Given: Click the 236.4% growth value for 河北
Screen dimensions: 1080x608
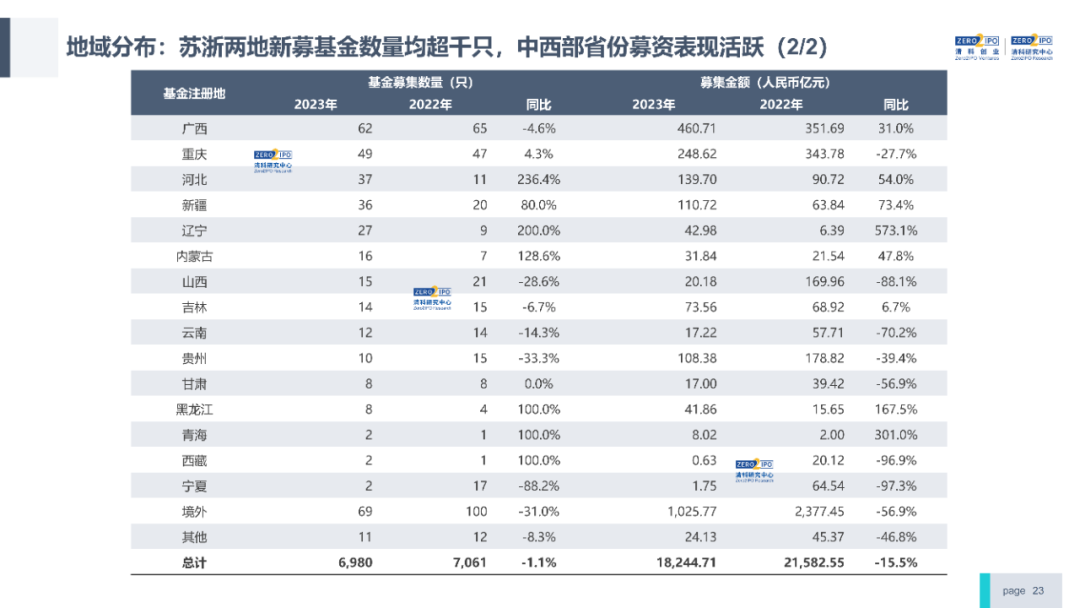Looking at the screenshot, I should pyautogui.click(x=539, y=180).
